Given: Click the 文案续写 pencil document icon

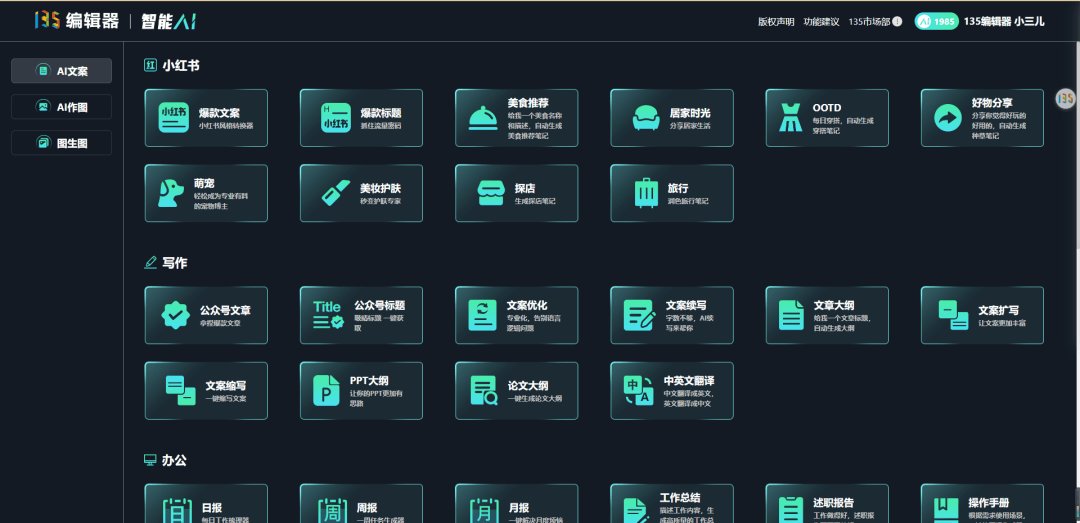Looking at the screenshot, I should pyautogui.click(x=640, y=315).
